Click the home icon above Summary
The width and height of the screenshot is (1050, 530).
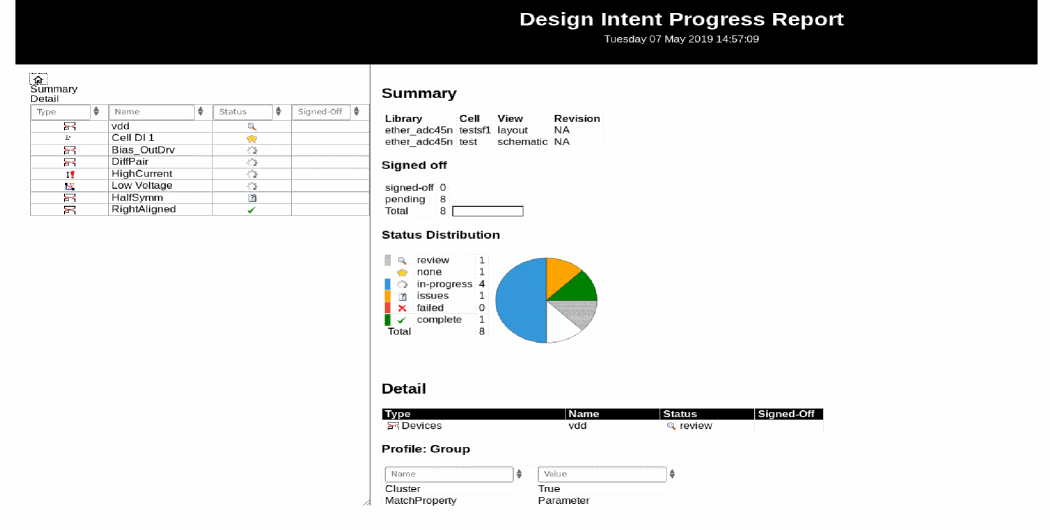[38, 79]
